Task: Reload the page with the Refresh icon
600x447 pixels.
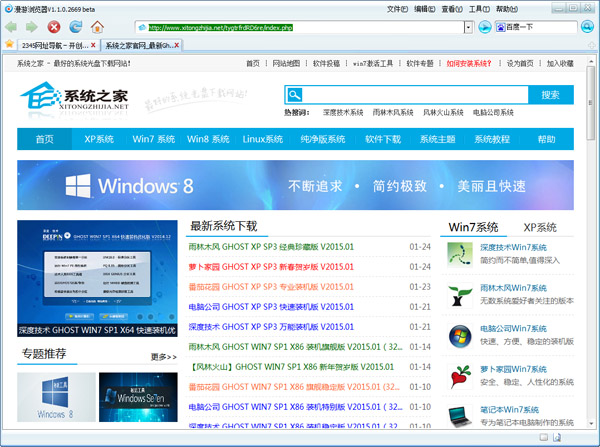Action: pos(75,26)
